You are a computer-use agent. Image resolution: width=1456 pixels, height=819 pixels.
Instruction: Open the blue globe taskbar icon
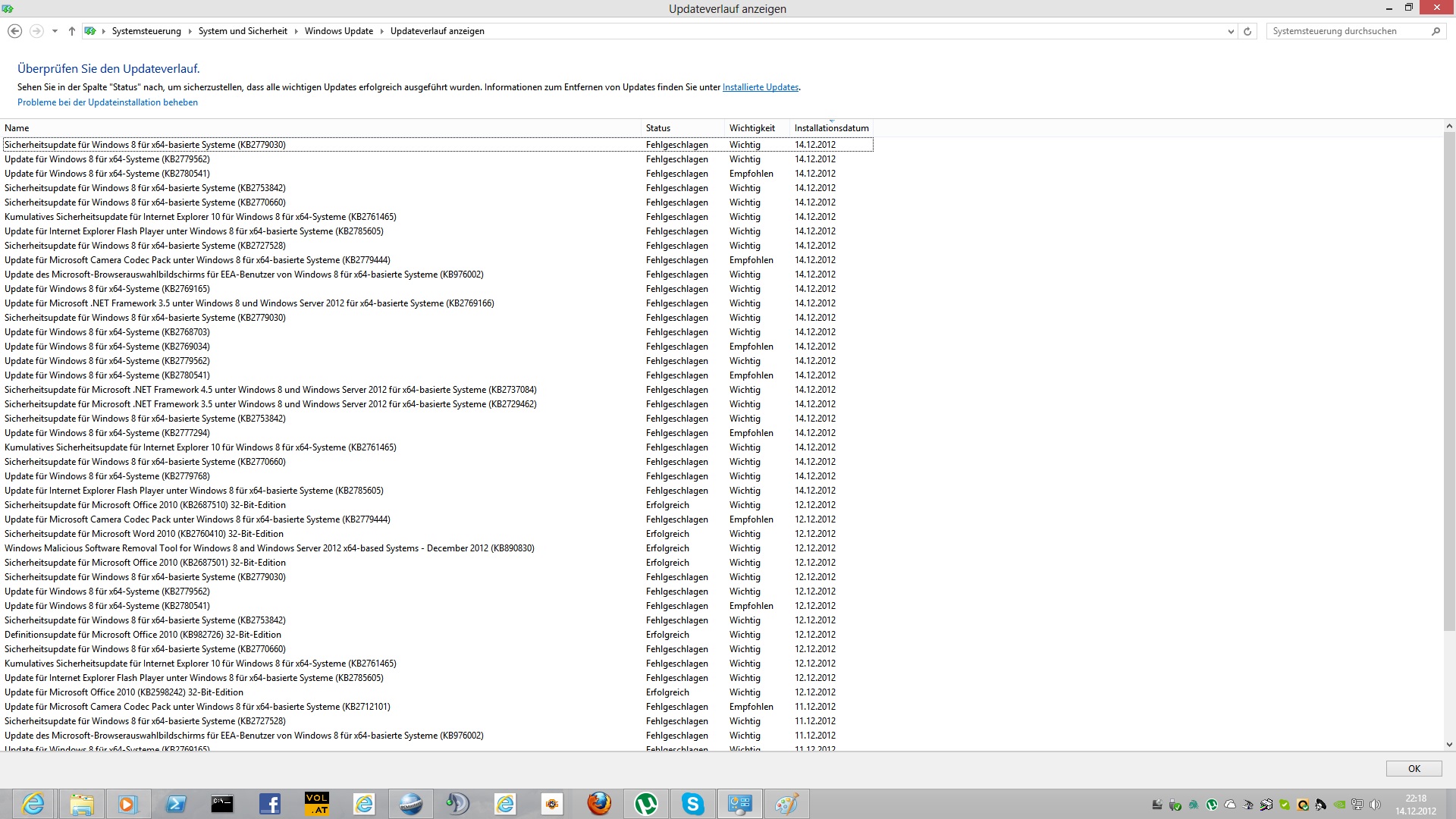click(411, 804)
